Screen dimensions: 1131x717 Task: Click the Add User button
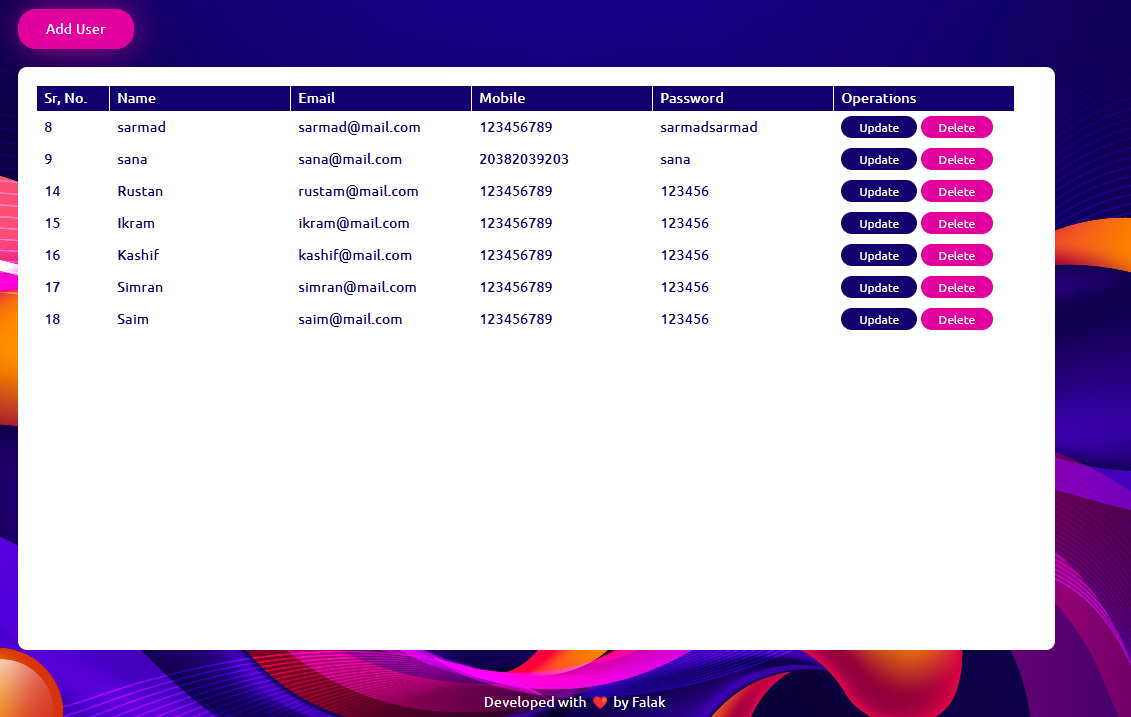76,29
